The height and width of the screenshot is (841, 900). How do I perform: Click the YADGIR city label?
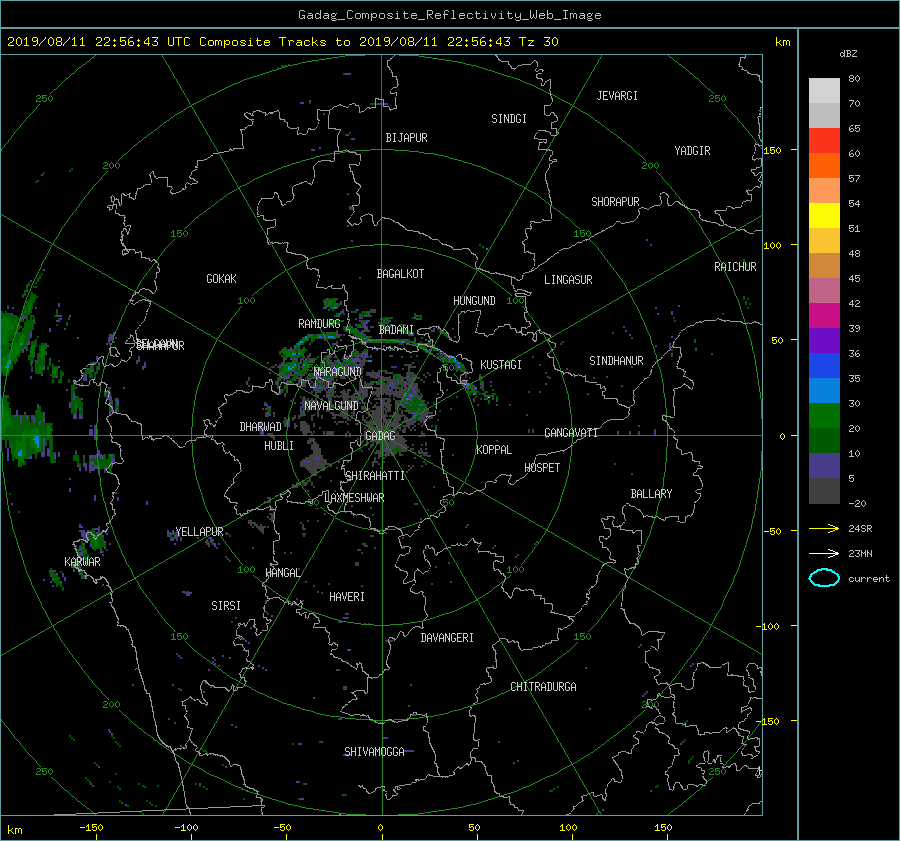click(692, 151)
